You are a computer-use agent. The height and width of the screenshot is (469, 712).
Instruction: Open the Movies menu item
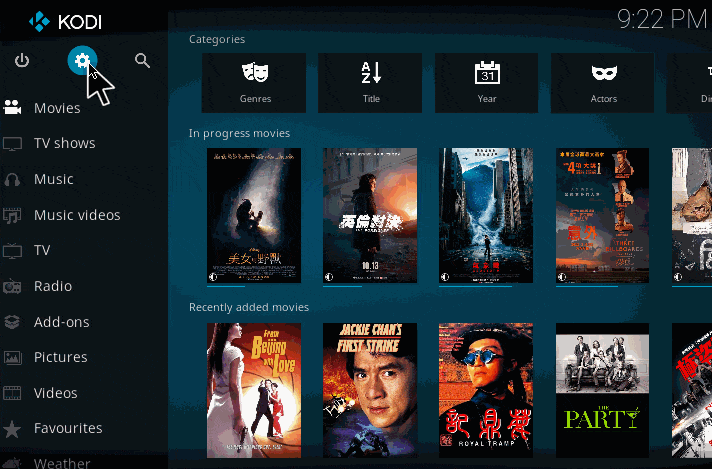click(x=57, y=108)
